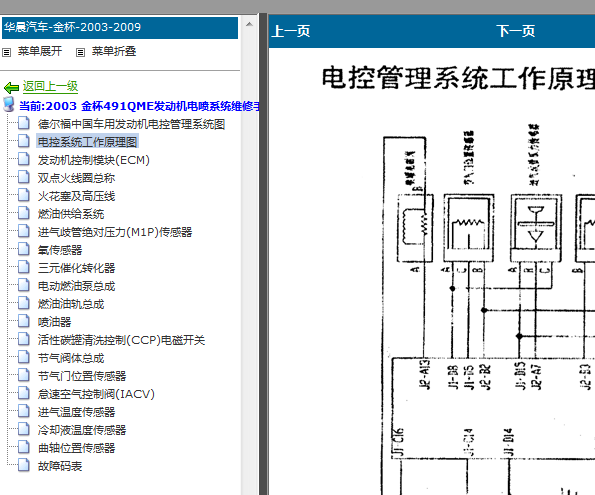Open 三元催化转化器 page
595x495 pixels.
pos(76,268)
